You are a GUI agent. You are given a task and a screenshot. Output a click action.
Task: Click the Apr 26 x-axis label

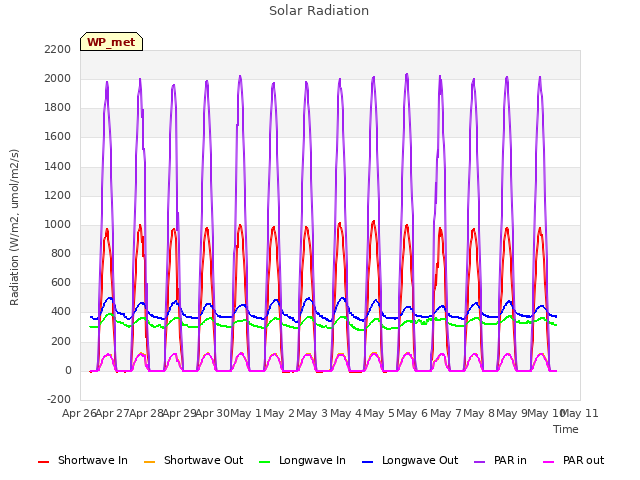click(x=79, y=413)
